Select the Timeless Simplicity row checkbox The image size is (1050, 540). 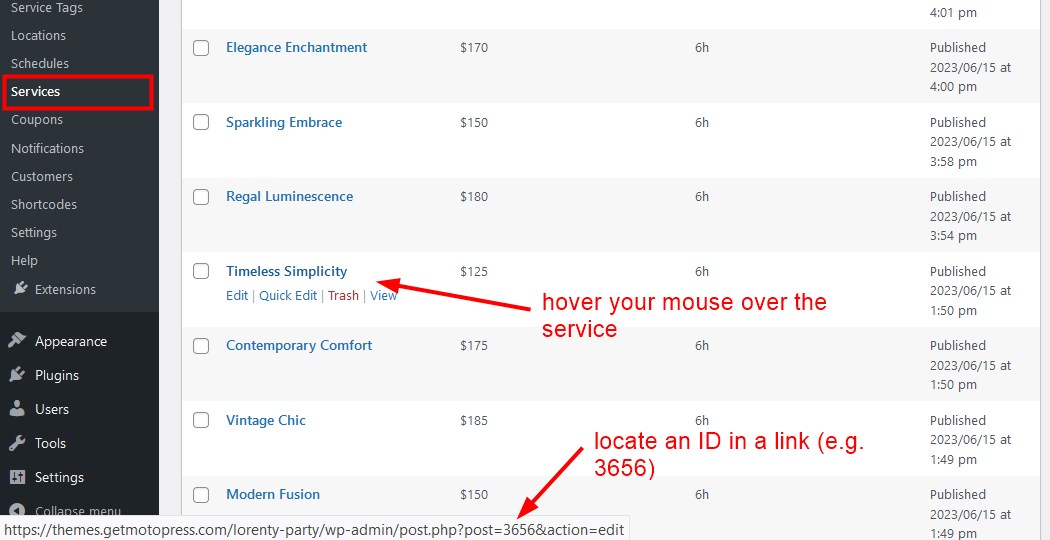point(201,271)
